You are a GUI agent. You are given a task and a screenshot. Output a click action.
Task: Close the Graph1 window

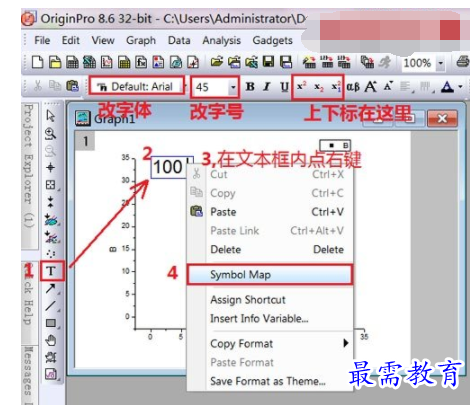442,118
